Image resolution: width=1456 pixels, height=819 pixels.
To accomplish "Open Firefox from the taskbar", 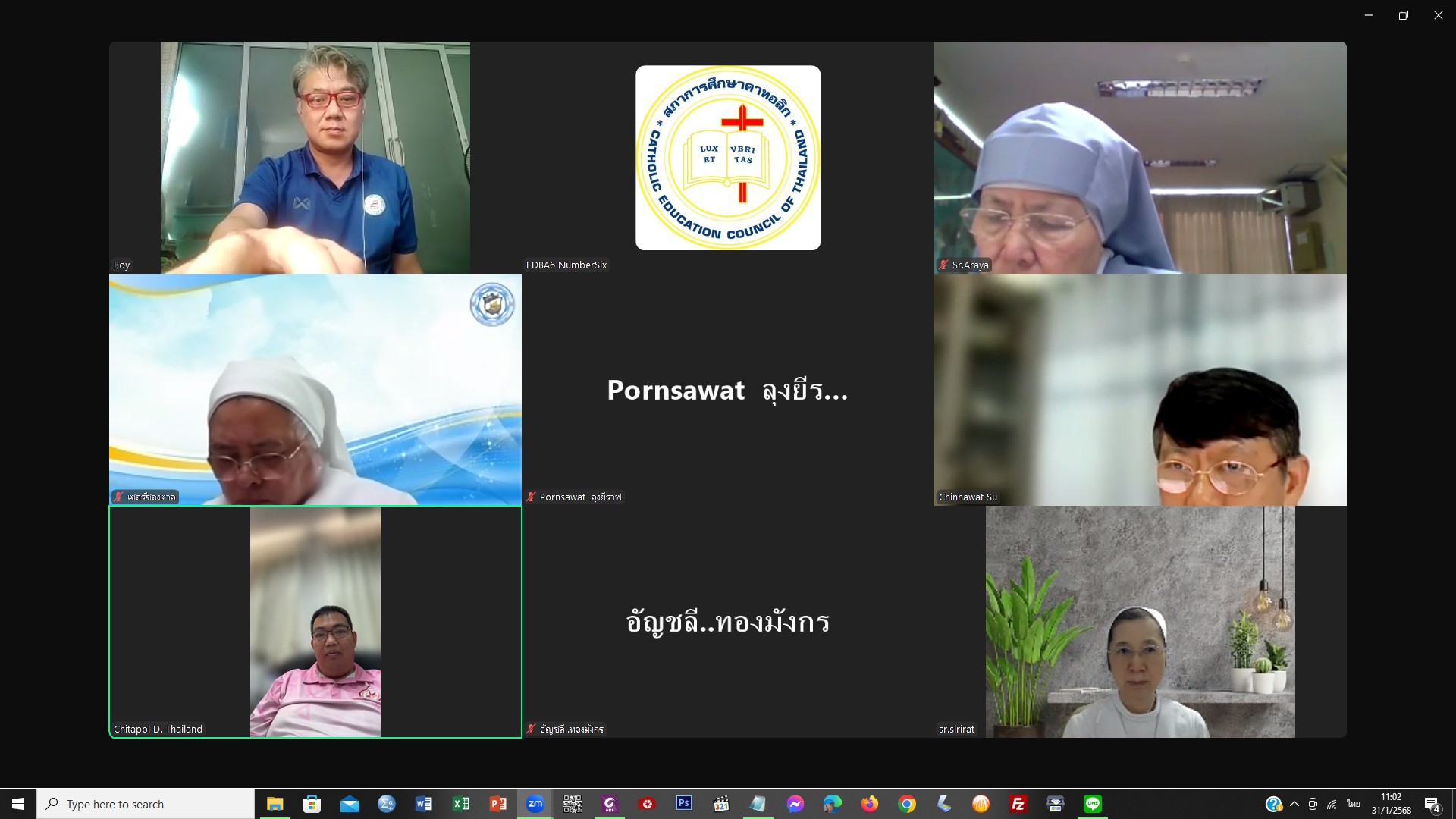I will [x=869, y=804].
